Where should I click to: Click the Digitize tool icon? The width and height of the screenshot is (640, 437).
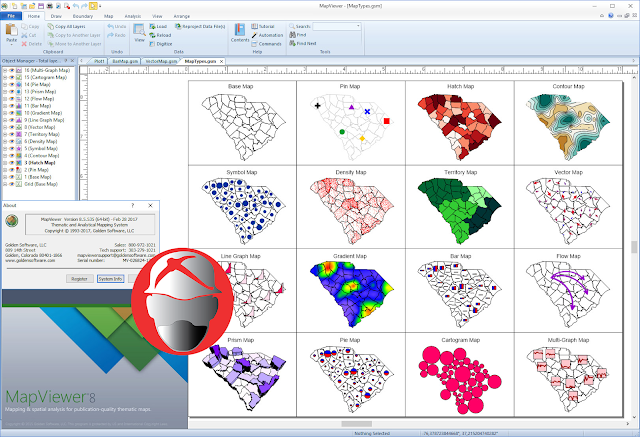(x=152, y=44)
